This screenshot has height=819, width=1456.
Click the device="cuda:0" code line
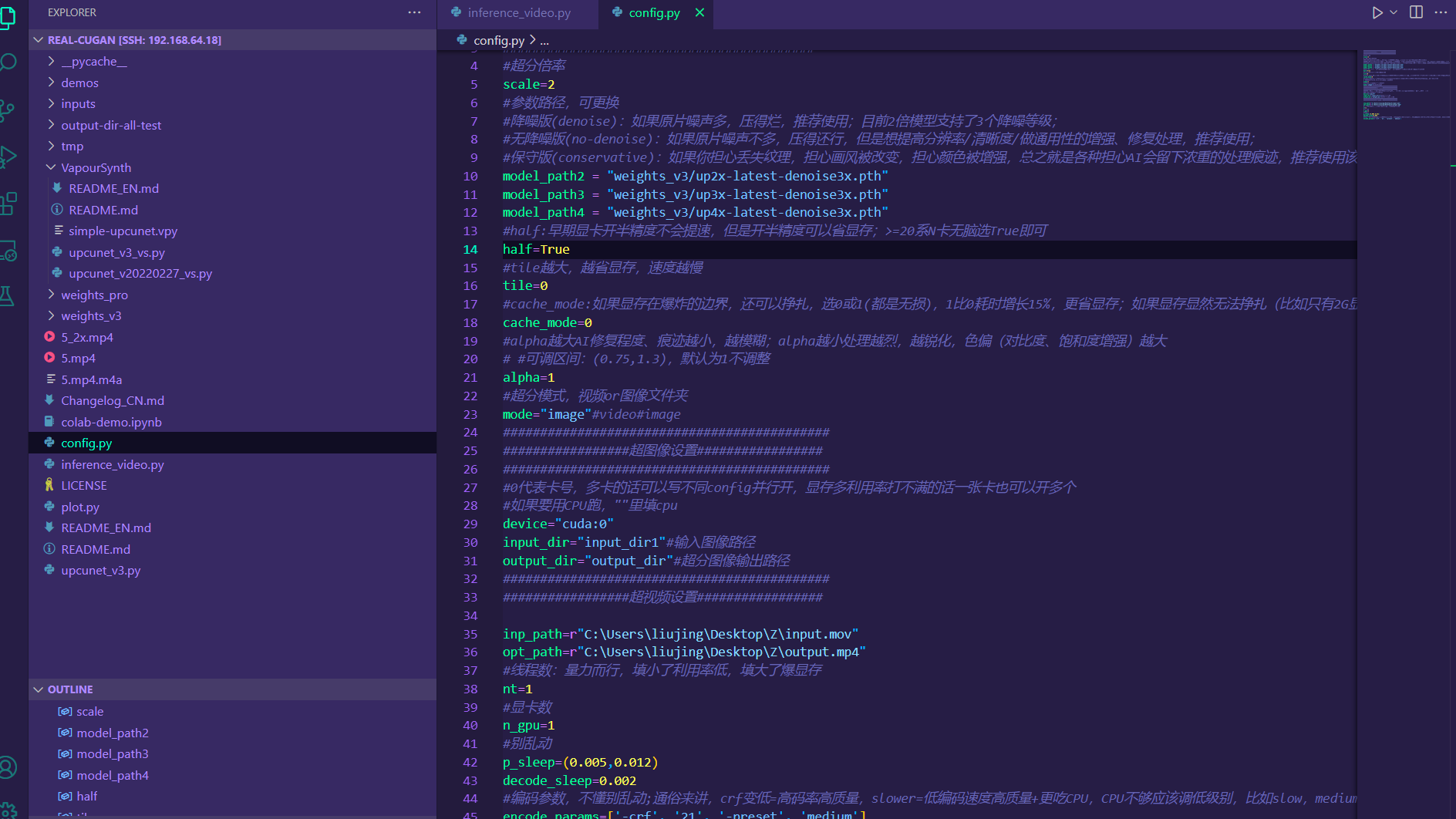[x=558, y=524]
